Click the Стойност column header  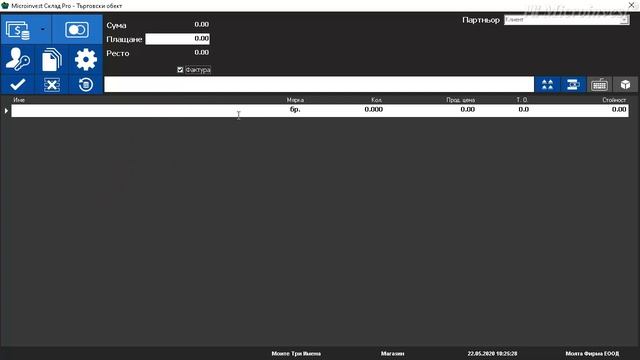pyautogui.click(x=614, y=100)
